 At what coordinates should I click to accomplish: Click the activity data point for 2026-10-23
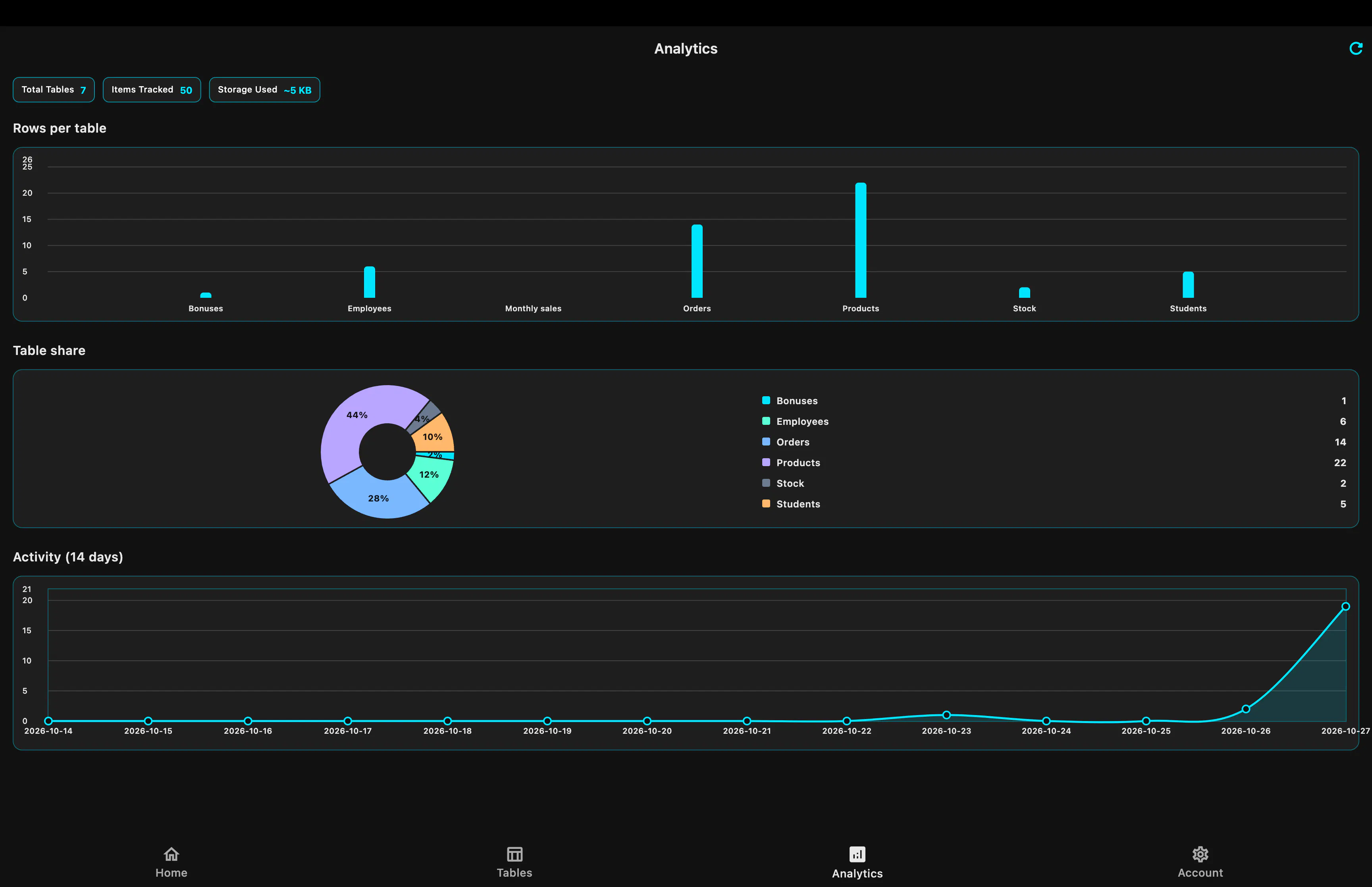pos(946,715)
